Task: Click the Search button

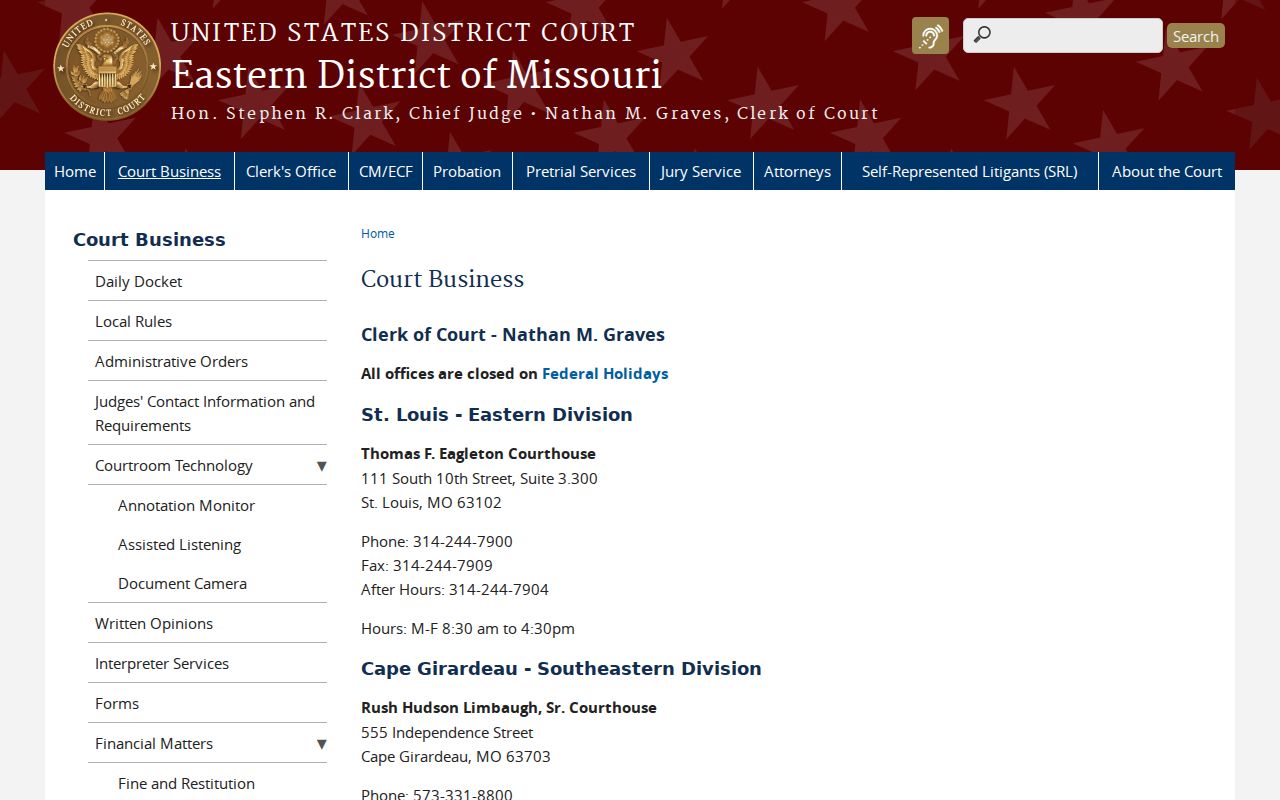Action: tap(1195, 36)
